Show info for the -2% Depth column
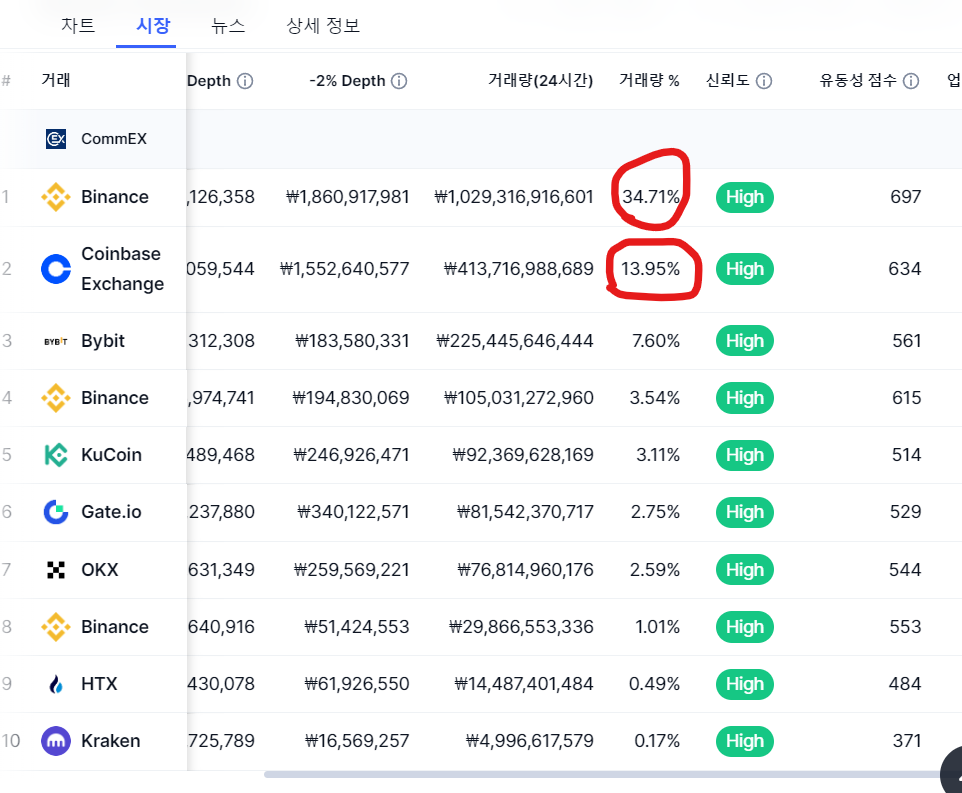Image resolution: width=962 pixels, height=793 pixels. [x=399, y=81]
